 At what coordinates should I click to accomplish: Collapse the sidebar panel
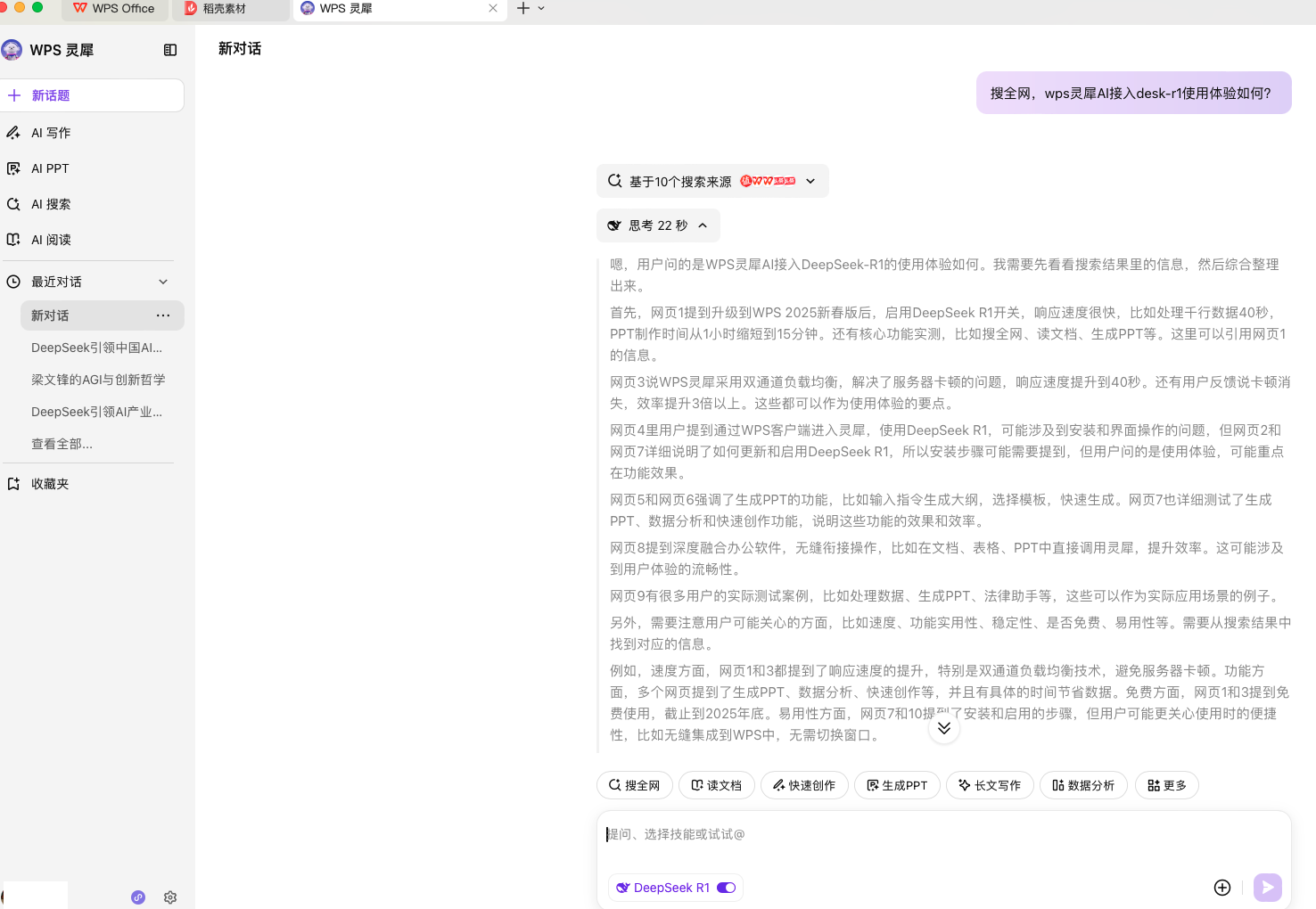point(170,50)
